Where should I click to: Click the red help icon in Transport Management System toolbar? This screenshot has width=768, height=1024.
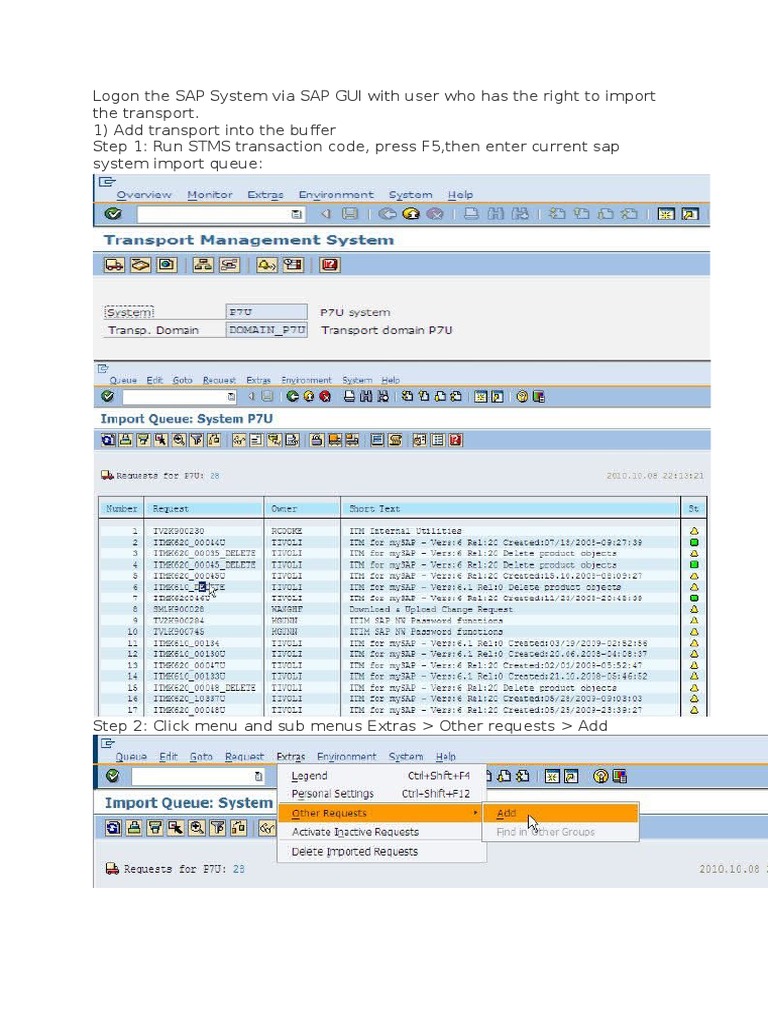(329, 265)
